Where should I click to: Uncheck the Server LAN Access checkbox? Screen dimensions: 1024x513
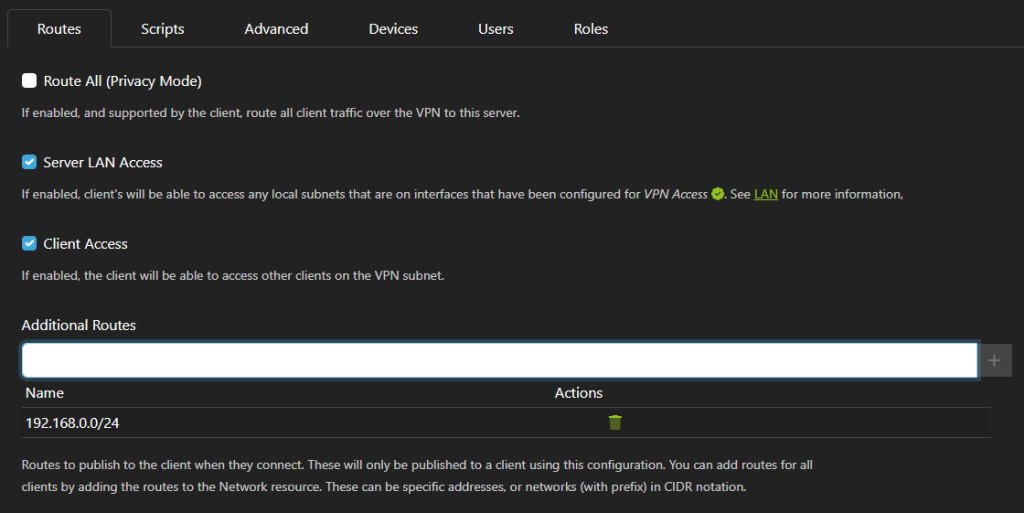[29, 162]
